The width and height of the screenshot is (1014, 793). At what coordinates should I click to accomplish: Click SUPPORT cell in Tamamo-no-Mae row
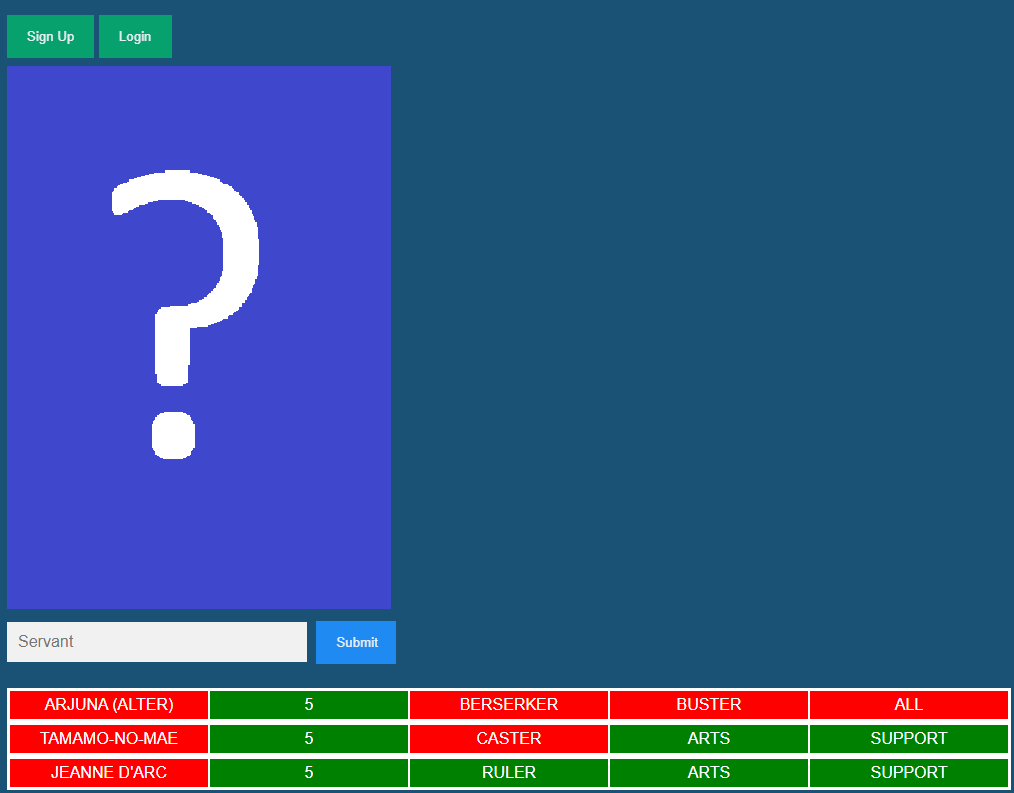[x=909, y=739]
